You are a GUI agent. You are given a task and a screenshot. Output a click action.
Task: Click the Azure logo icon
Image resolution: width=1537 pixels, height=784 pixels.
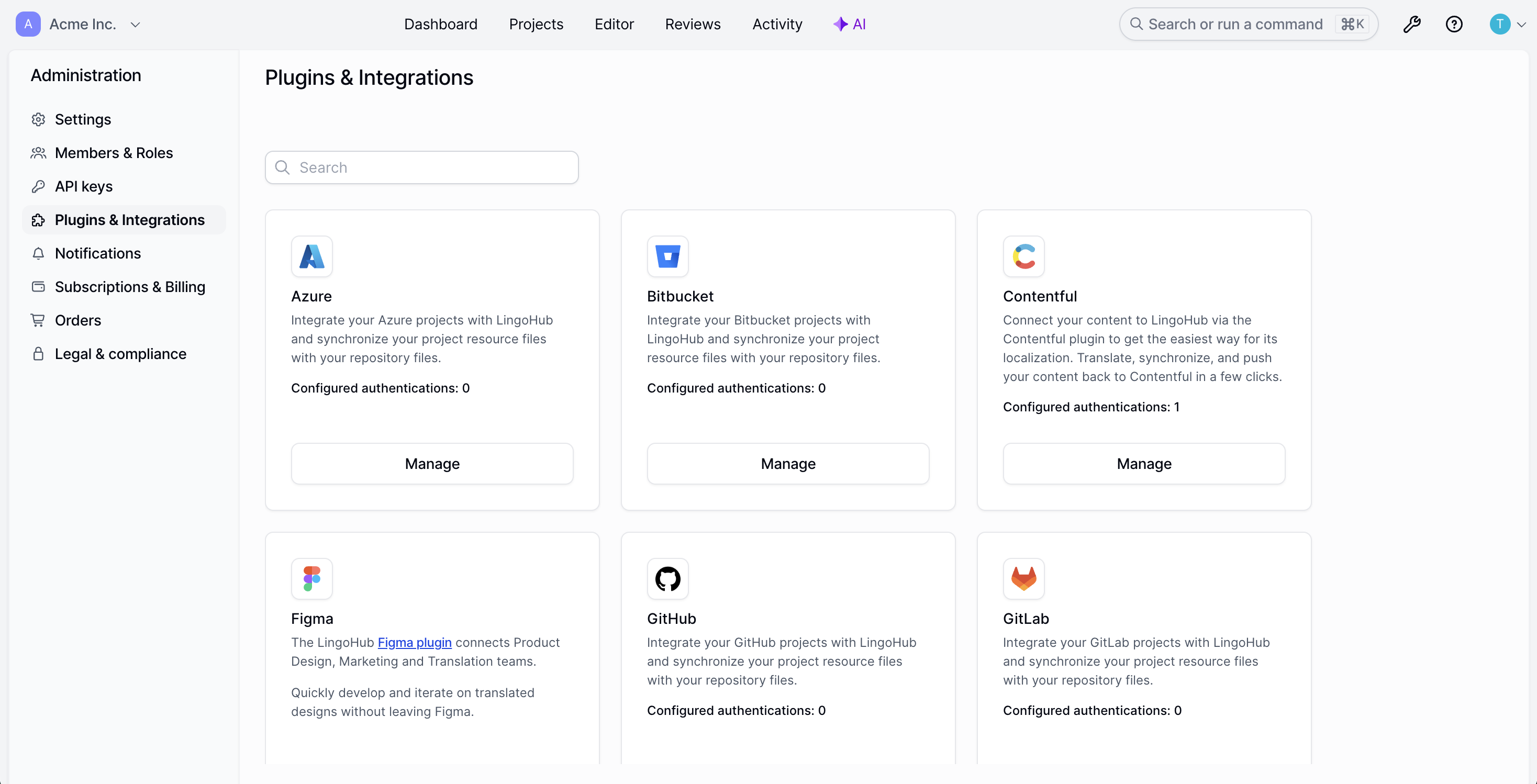click(311, 256)
